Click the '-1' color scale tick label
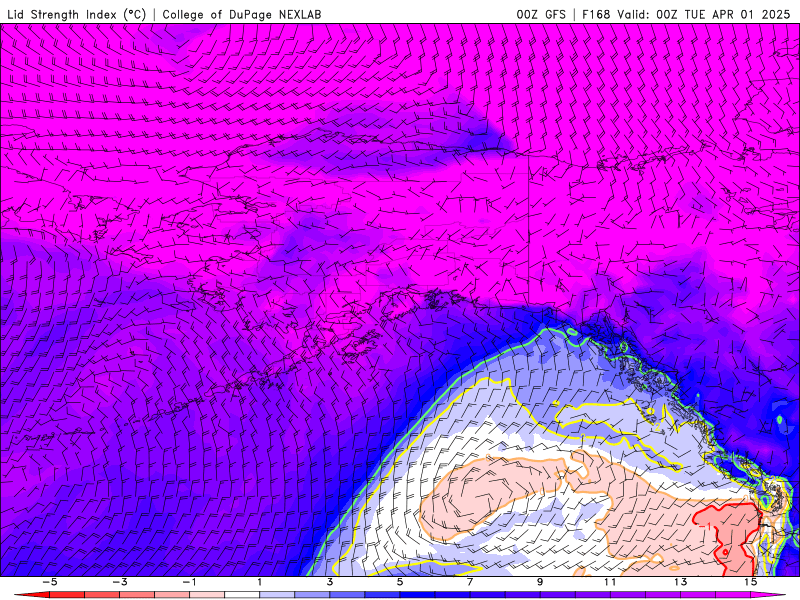This screenshot has width=800, height=600. tap(189, 582)
